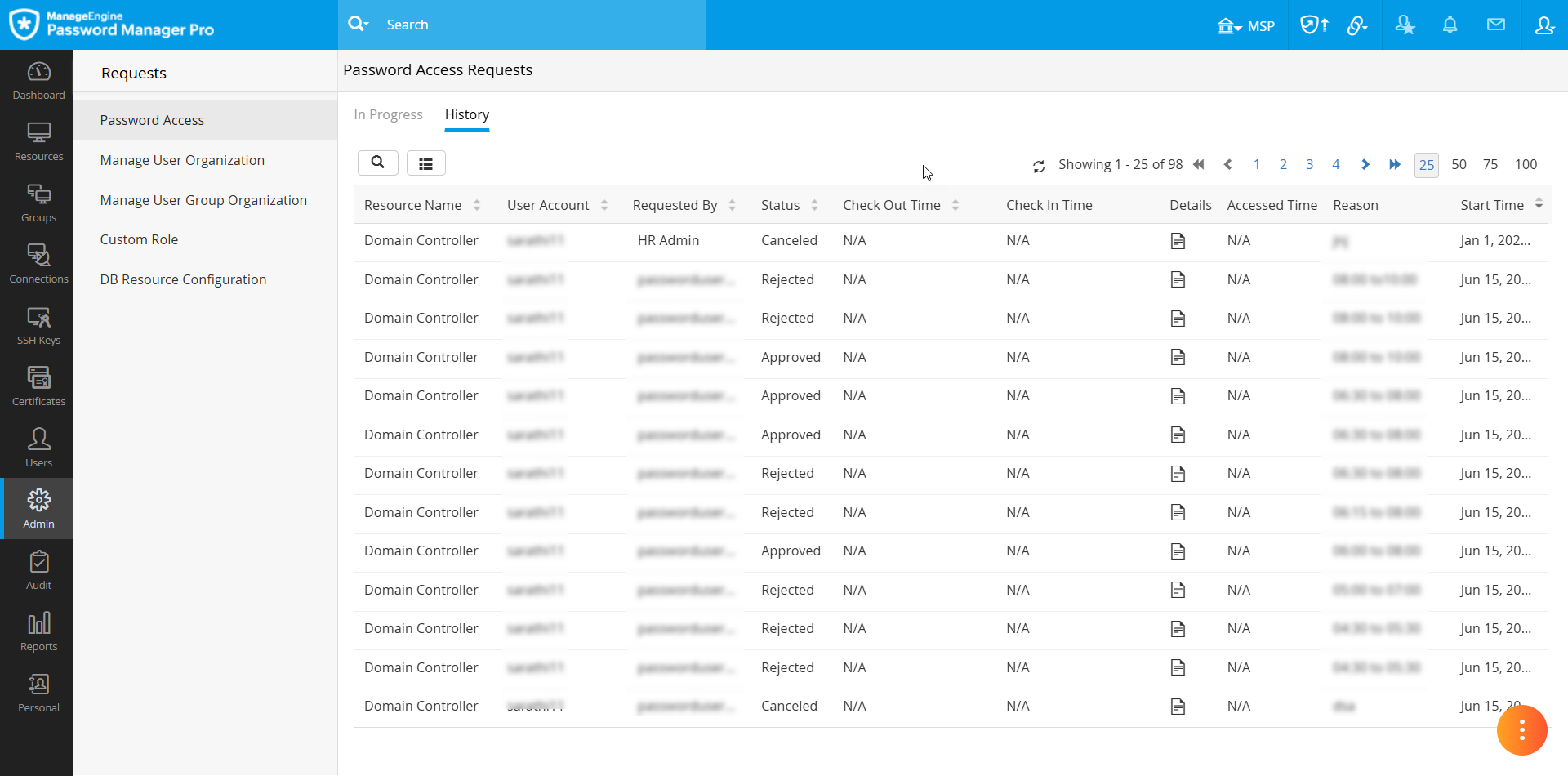
Task: Open the Dashboard from the sidebar
Action: pyautogui.click(x=38, y=81)
